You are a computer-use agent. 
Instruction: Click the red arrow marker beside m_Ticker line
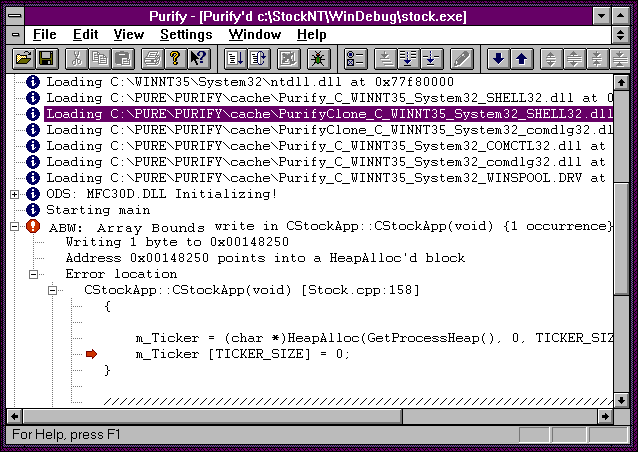[x=92, y=354]
